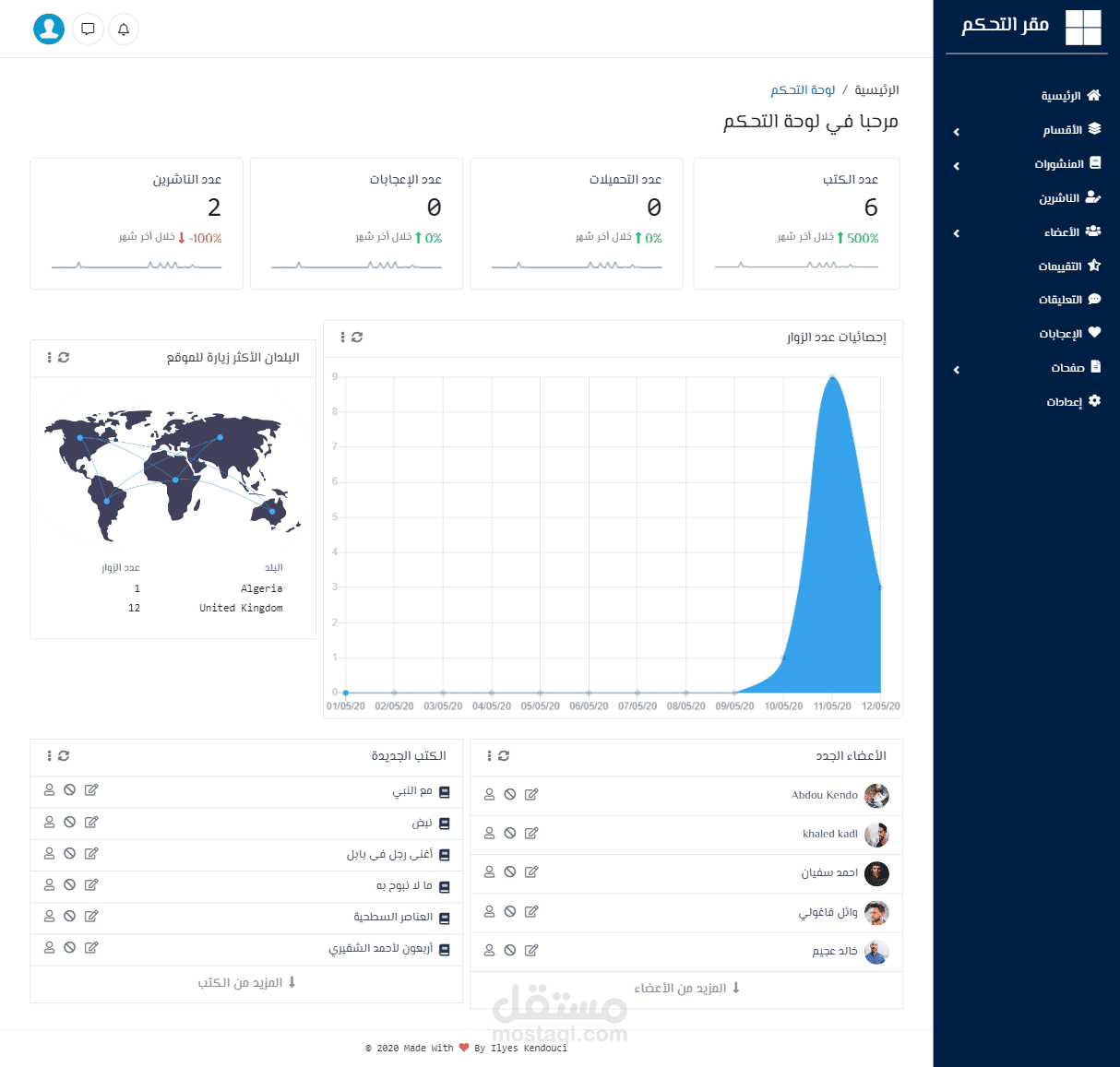Click the world map visitors graphic
1120x1067 pixels.
173,475
